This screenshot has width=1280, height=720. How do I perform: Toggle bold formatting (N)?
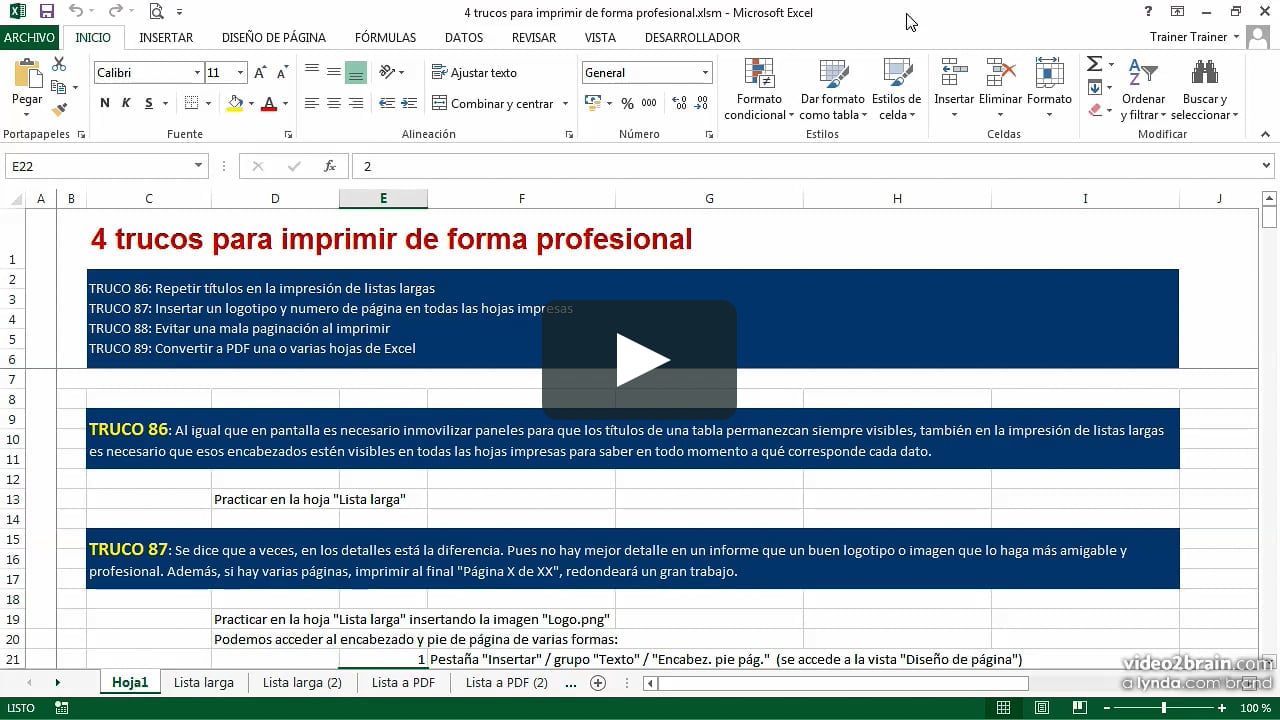tap(105, 103)
